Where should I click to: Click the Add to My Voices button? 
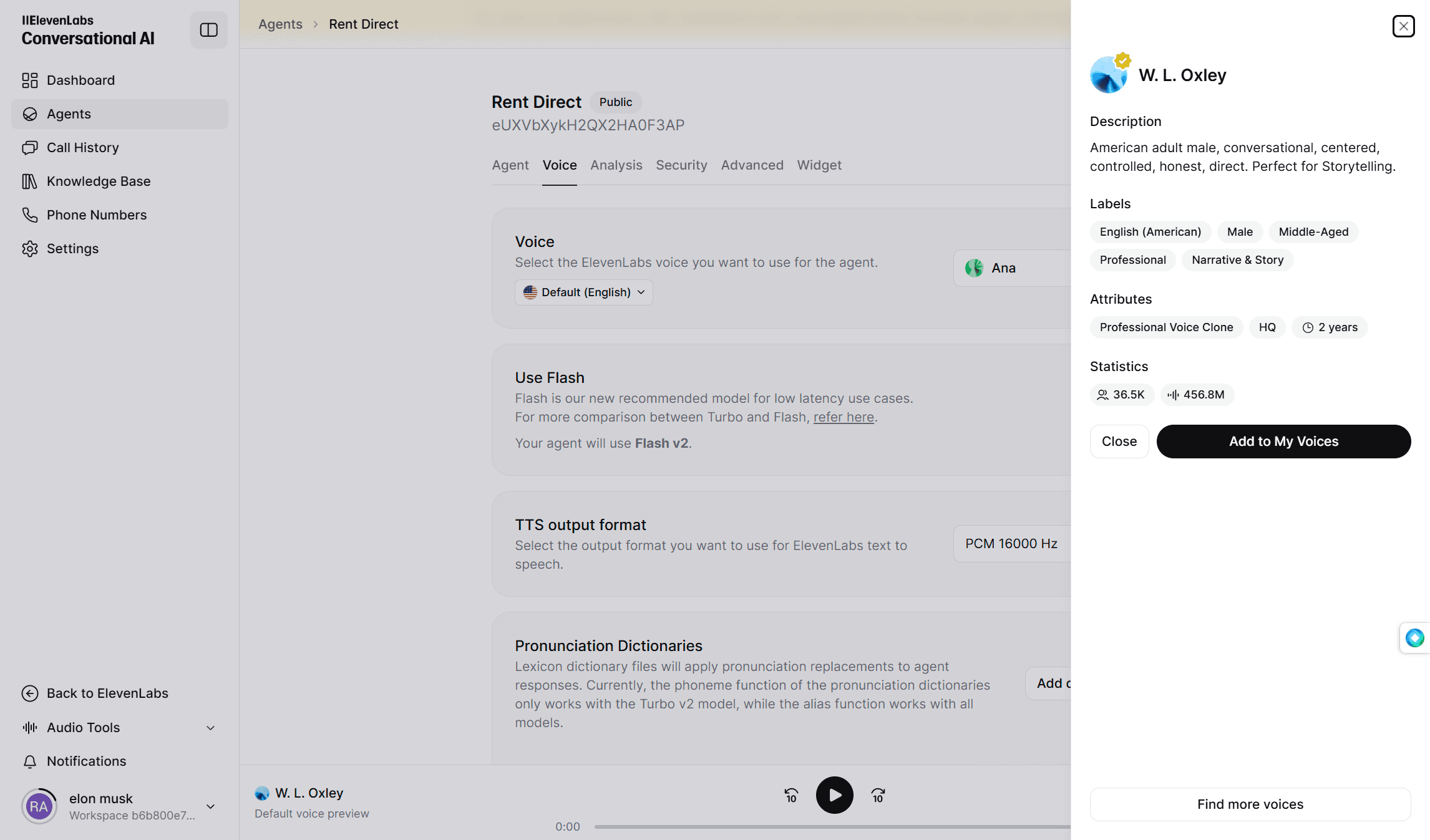coord(1283,442)
